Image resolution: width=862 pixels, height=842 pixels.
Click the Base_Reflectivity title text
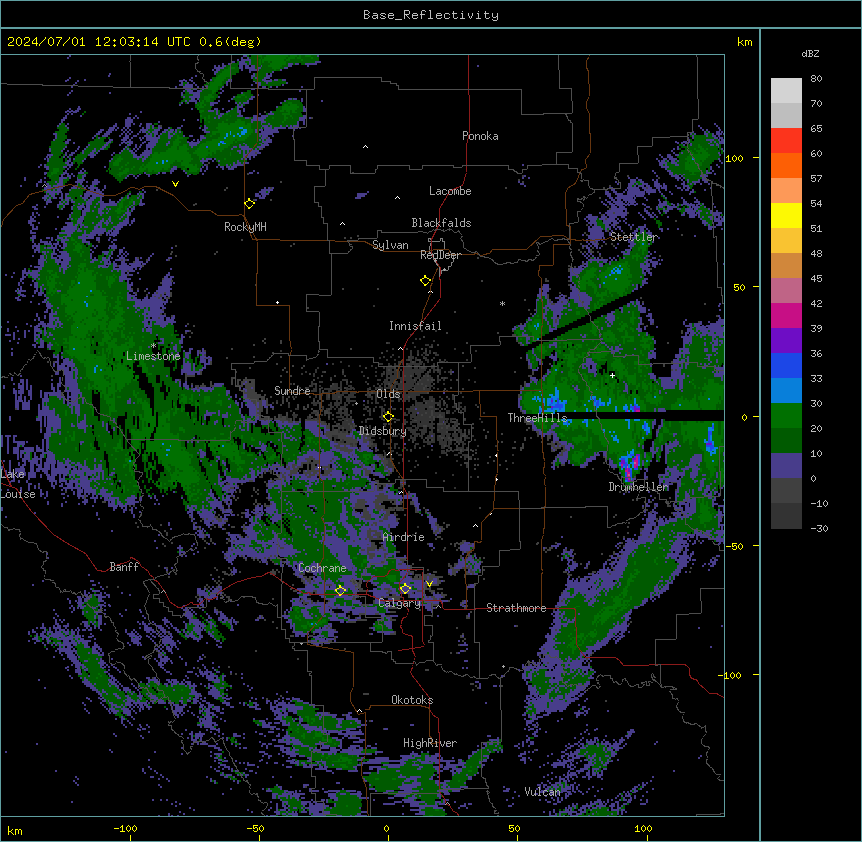(x=431, y=15)
